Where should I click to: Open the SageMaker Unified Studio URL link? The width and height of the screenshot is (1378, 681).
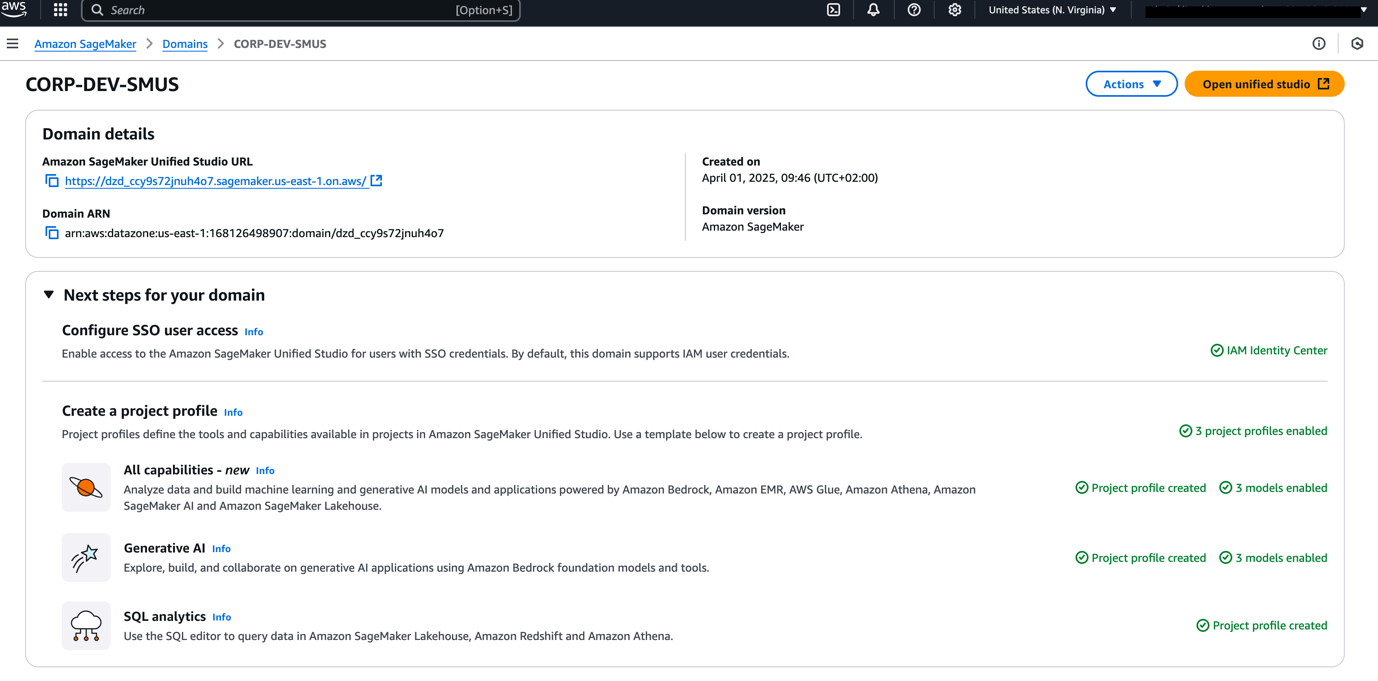point(215,181)
